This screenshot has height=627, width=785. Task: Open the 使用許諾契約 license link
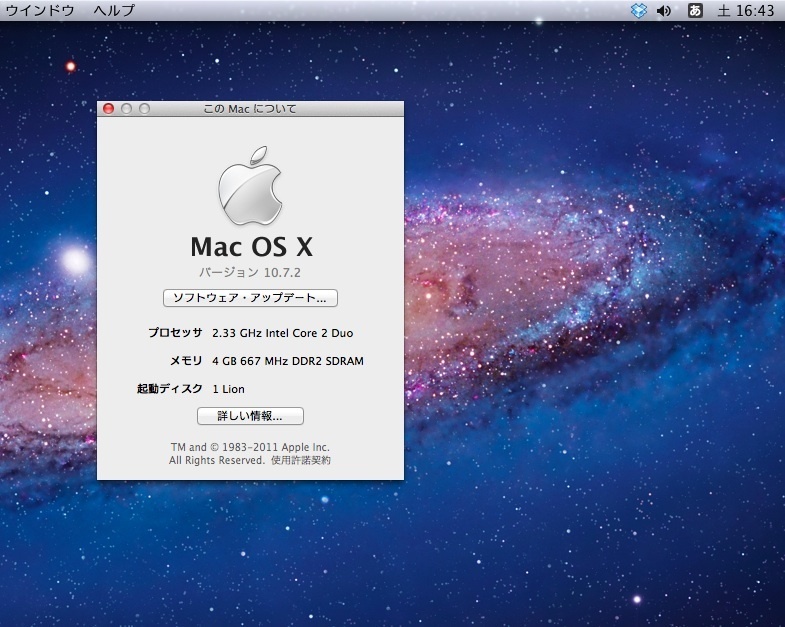(301, 460)
